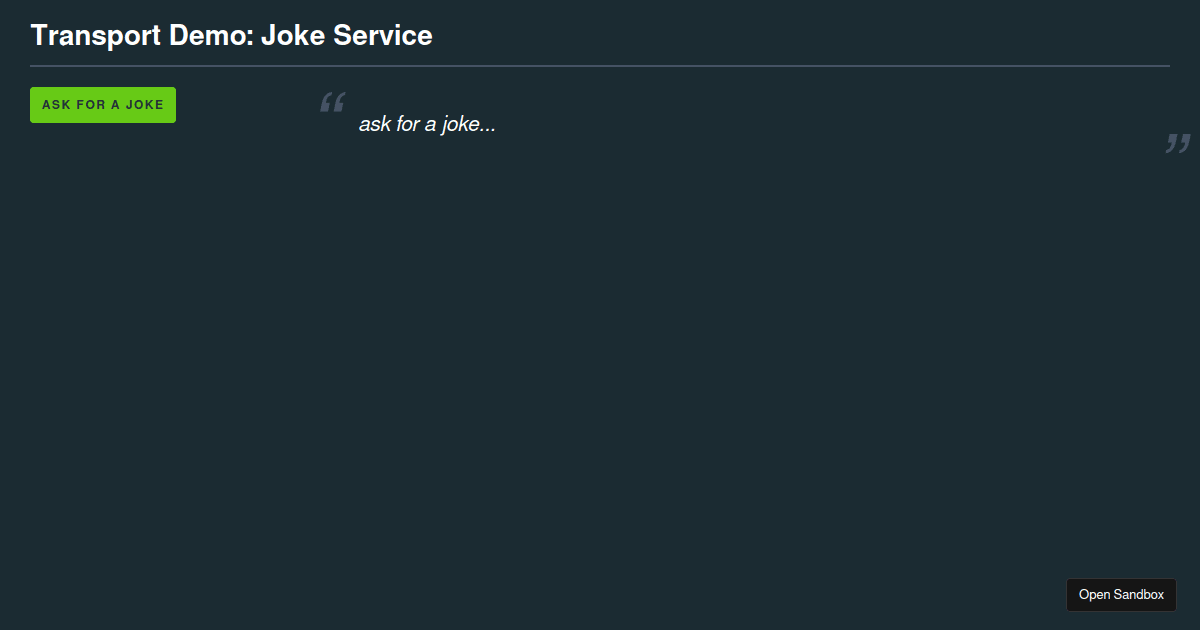Click the word 'Sandbox' on the dark button
This screenshot has width=1200, height=630.
(x=1142, y=594)
